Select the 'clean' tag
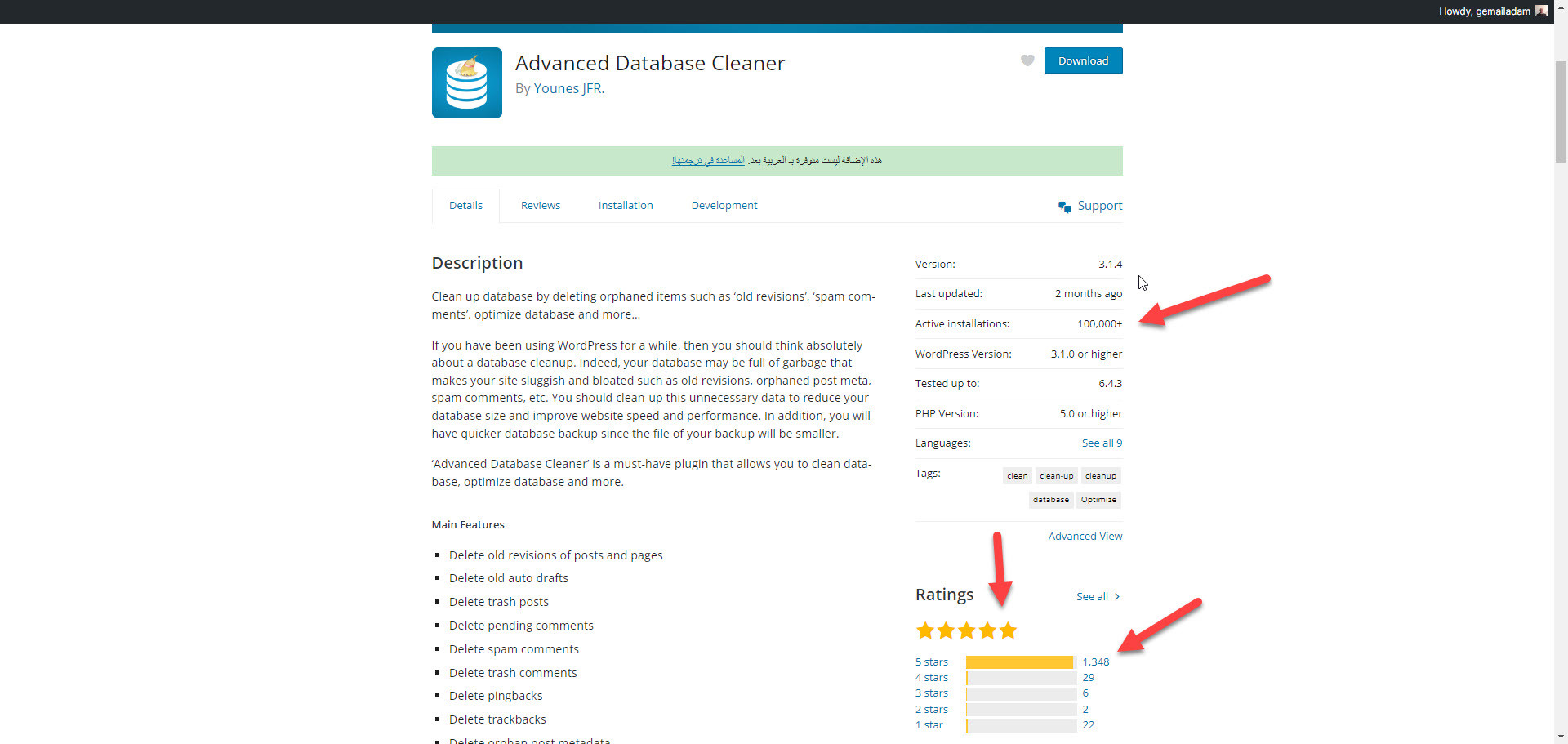 1018,476
